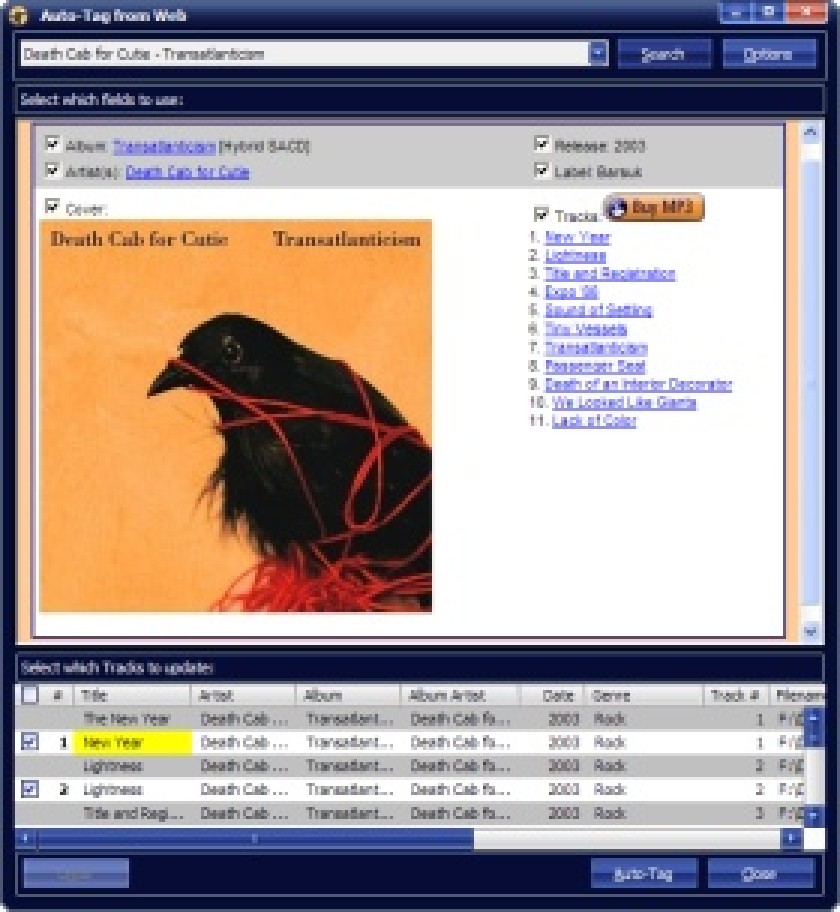The image size is (840, 912).
Task: Select 'The New Year' title cell
Action: pos(133,718)
